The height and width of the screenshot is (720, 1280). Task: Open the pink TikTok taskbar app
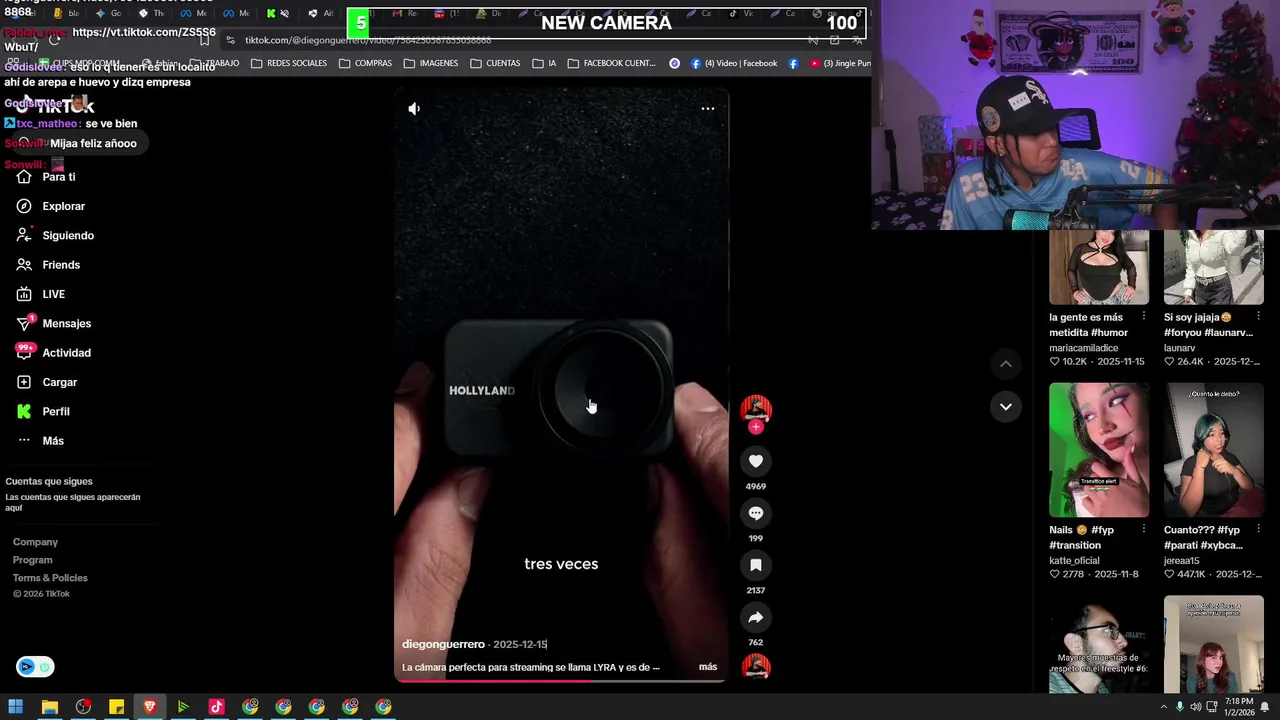point(216,707)
